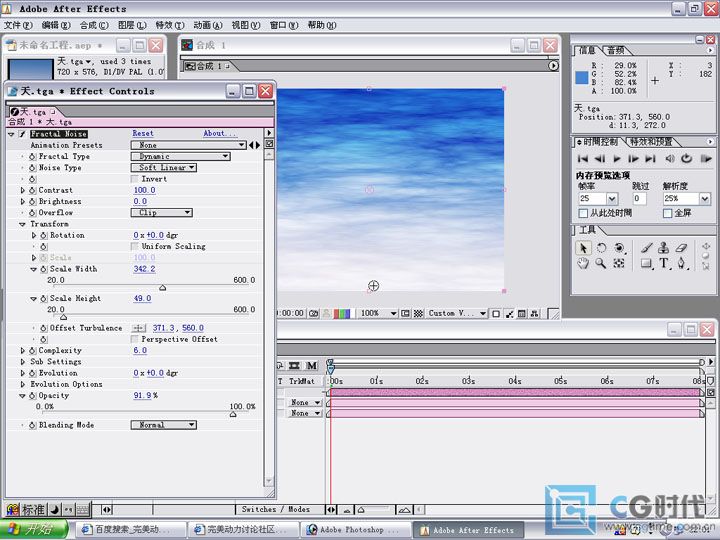Toggle Opacity stopwatch
The width and height of the screenshot is (720, 540).
click(x=33, y=395)
